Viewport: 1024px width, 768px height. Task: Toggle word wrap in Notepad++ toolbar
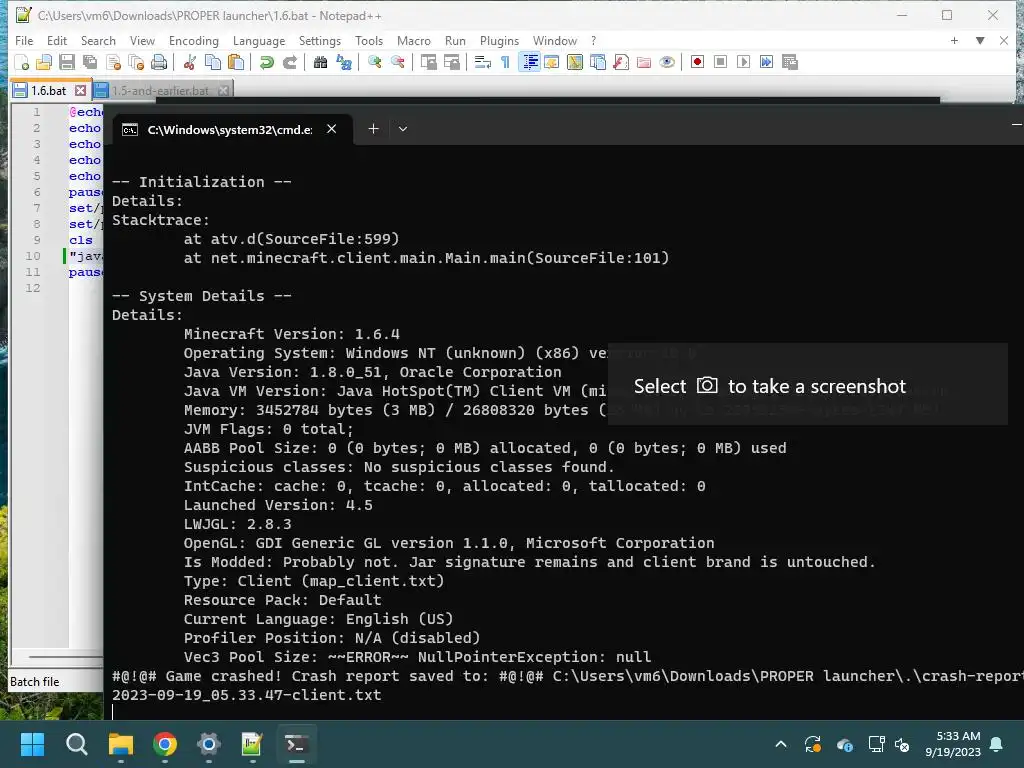click(x=483, y=62)
